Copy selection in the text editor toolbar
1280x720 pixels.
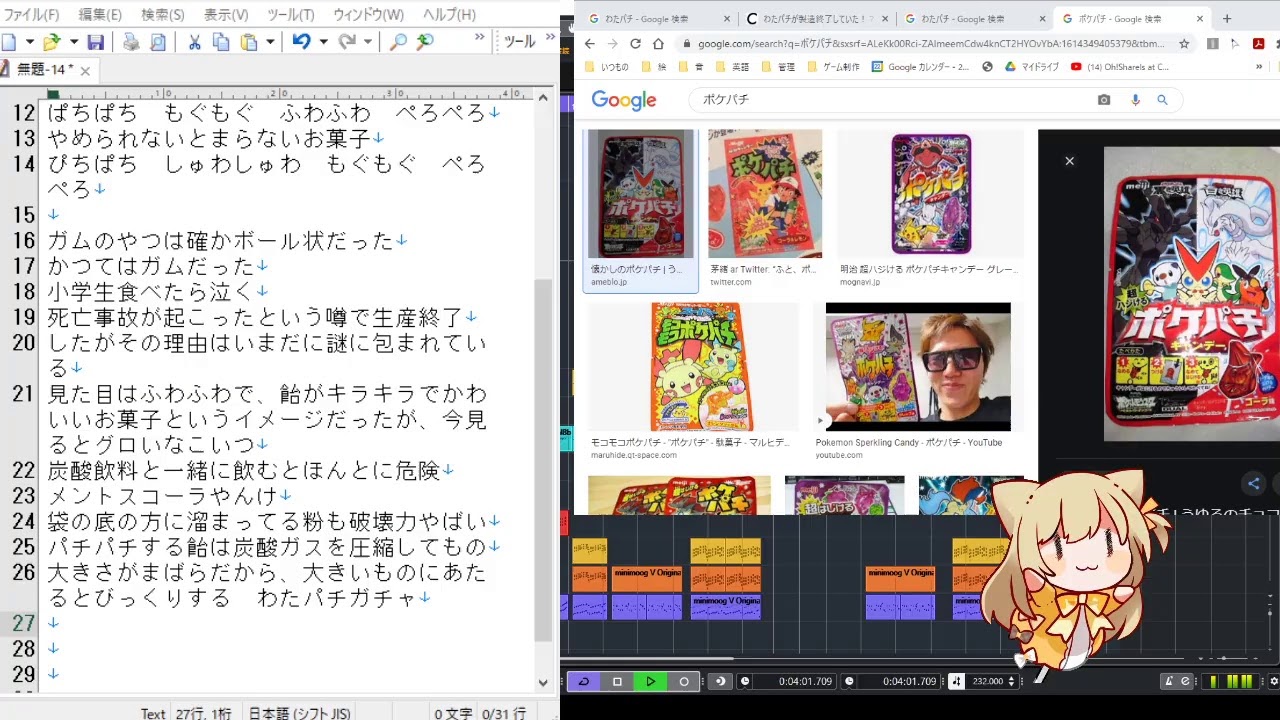[x=221, y=41]
